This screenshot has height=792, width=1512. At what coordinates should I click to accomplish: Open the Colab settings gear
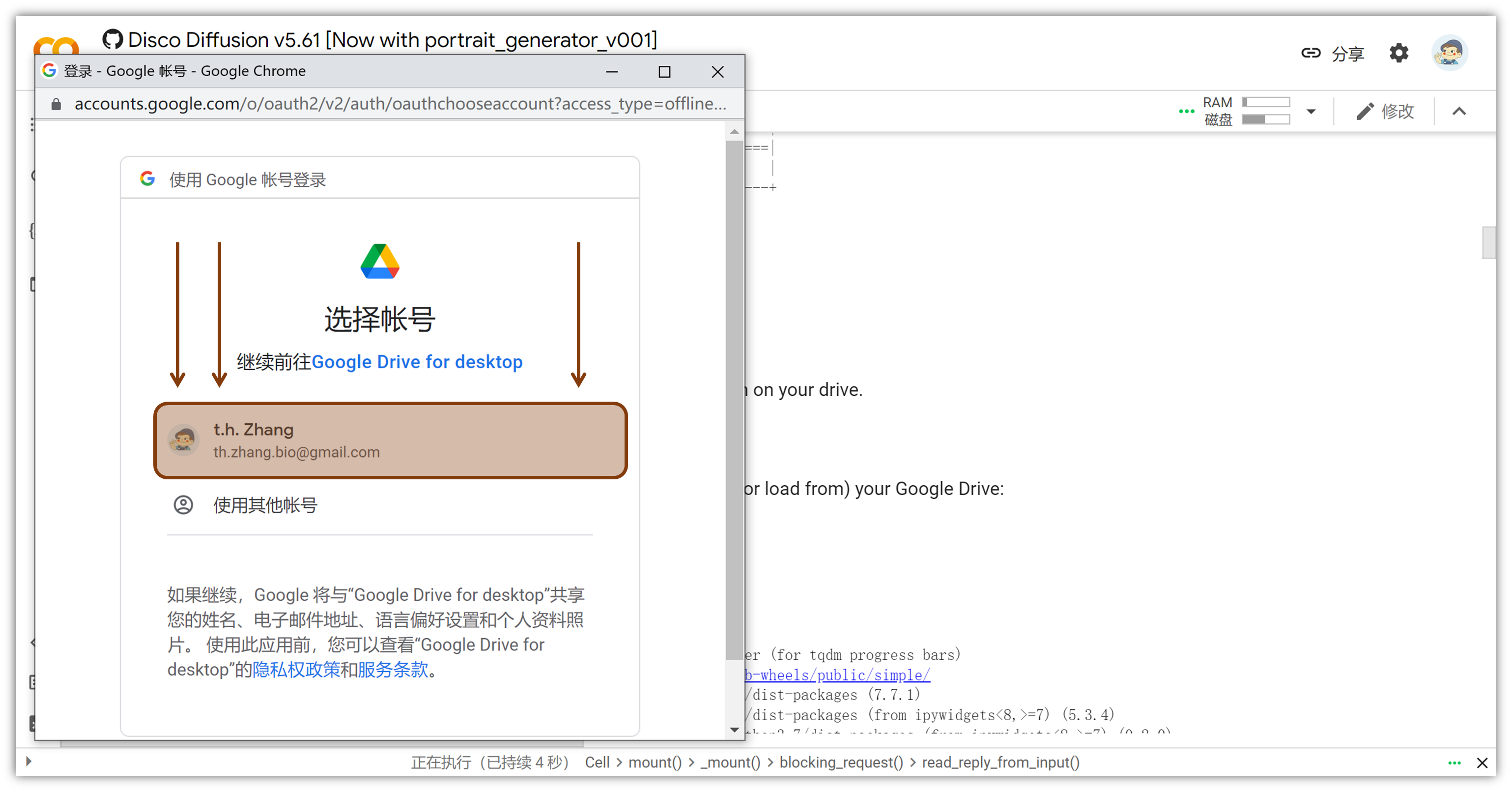pos(1398,53)
